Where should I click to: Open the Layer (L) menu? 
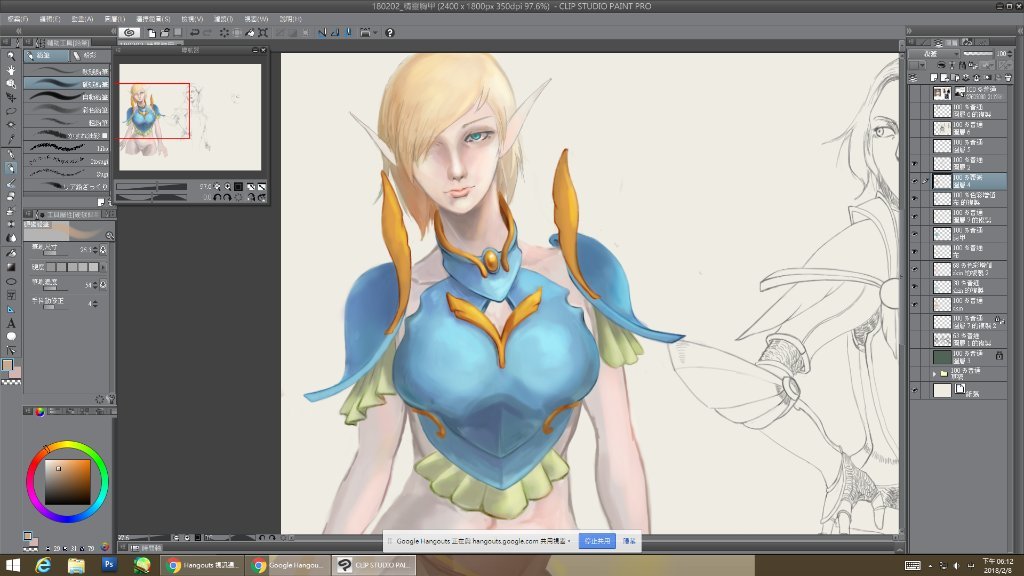click(x=114, y=19)
